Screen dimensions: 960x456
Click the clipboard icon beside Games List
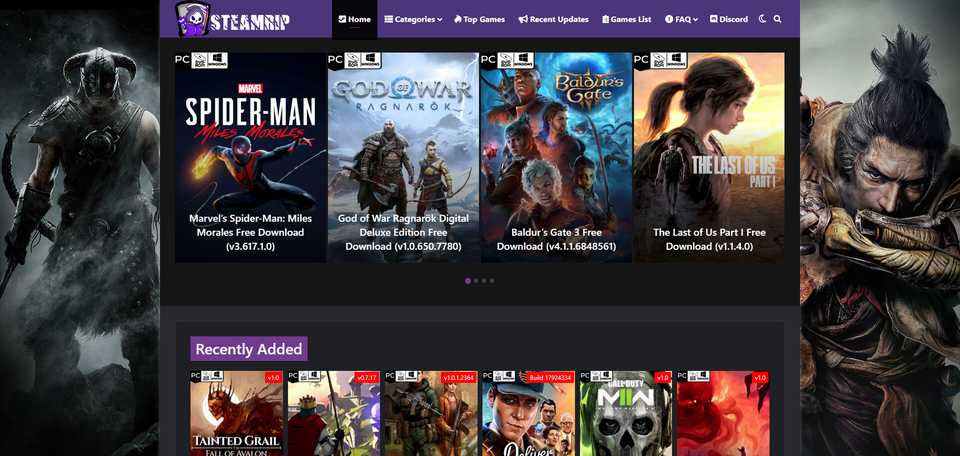[605, 19]
